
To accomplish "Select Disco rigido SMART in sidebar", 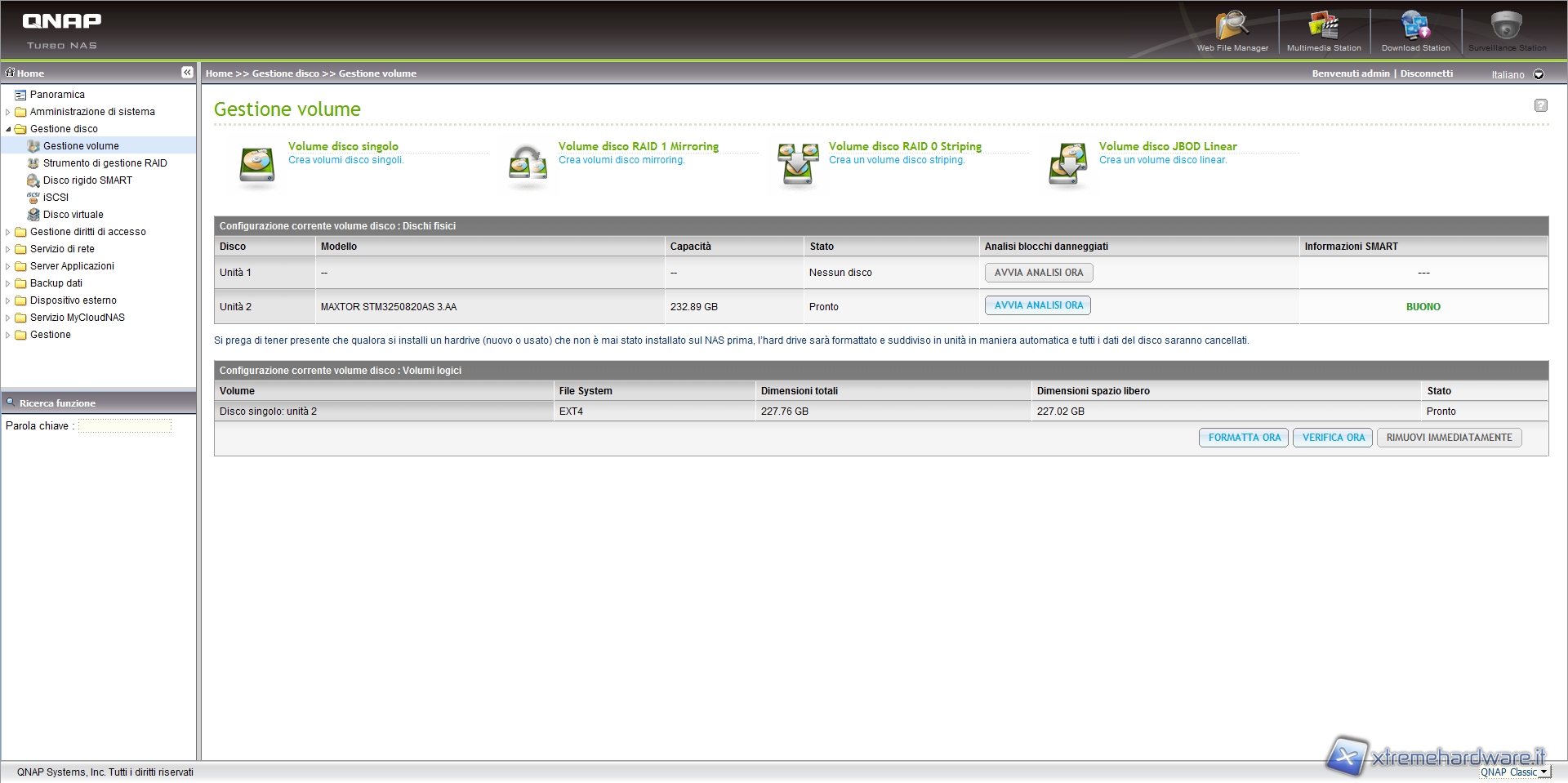I will (87, 180).
